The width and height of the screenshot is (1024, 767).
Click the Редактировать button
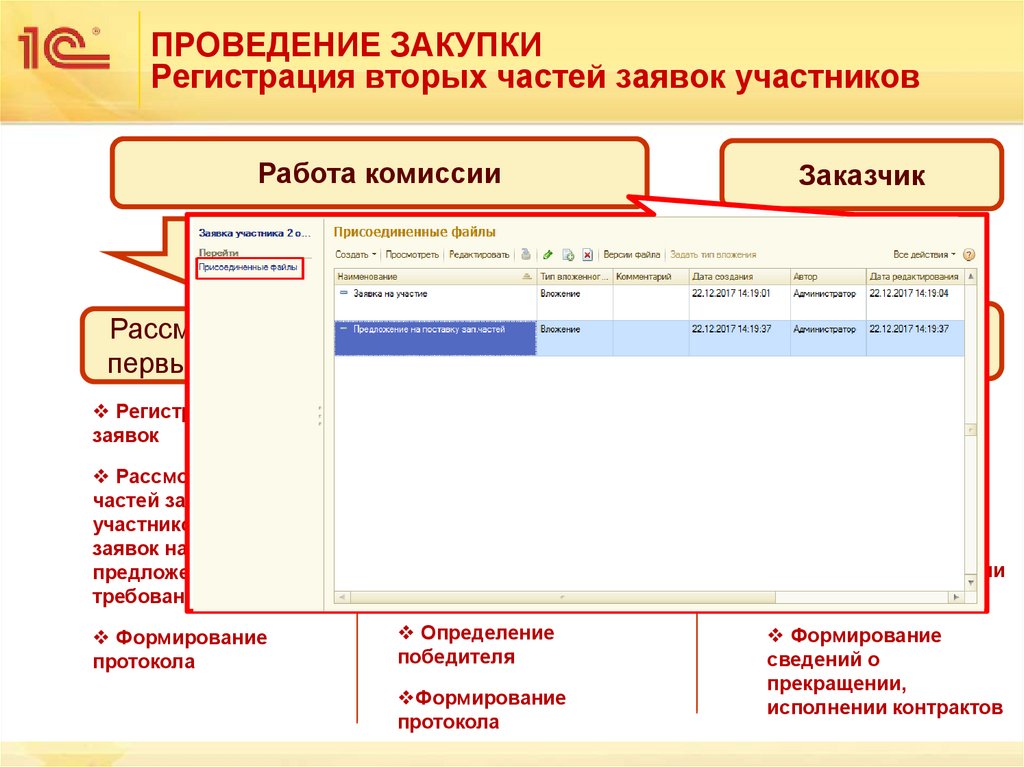point(479,253)
